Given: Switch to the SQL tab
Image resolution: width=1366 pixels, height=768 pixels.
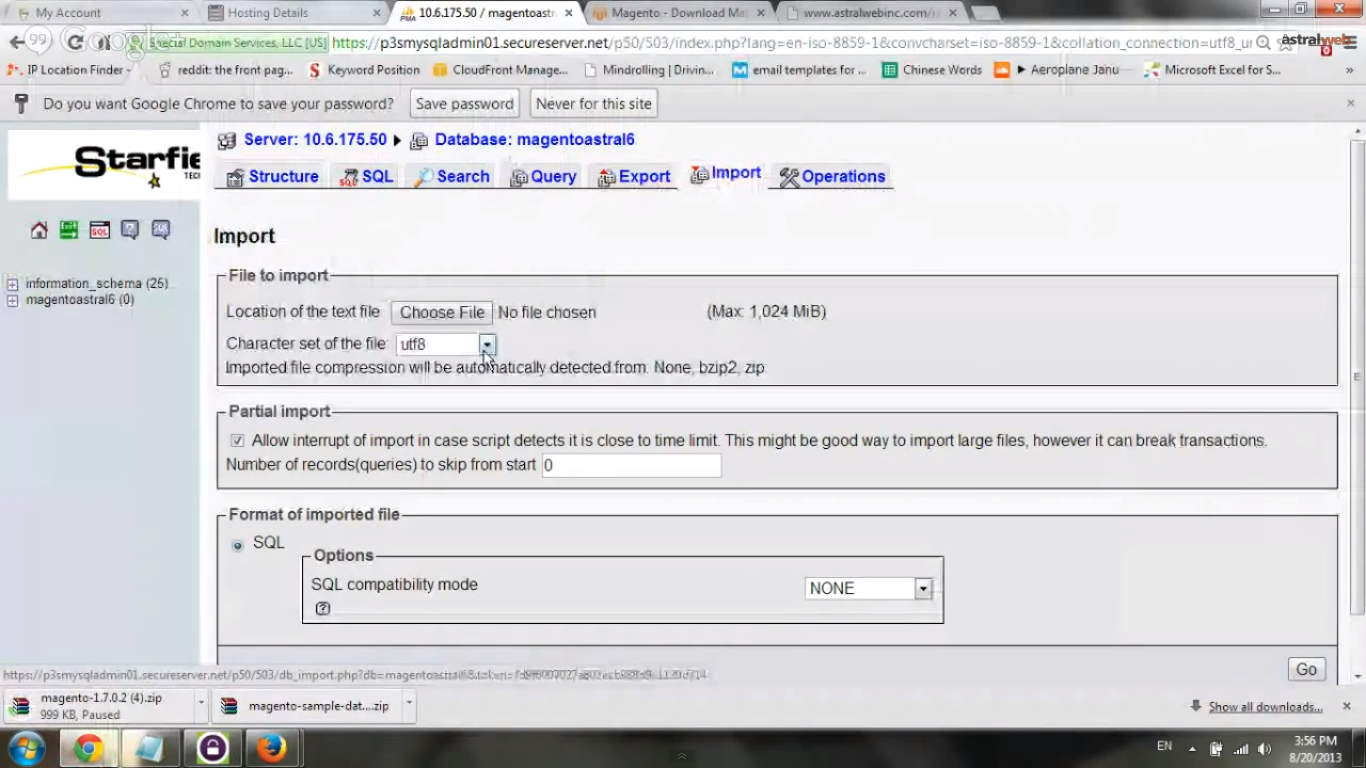Looking at the screenshot, I should pyautogui.click(x=366, y=177).
